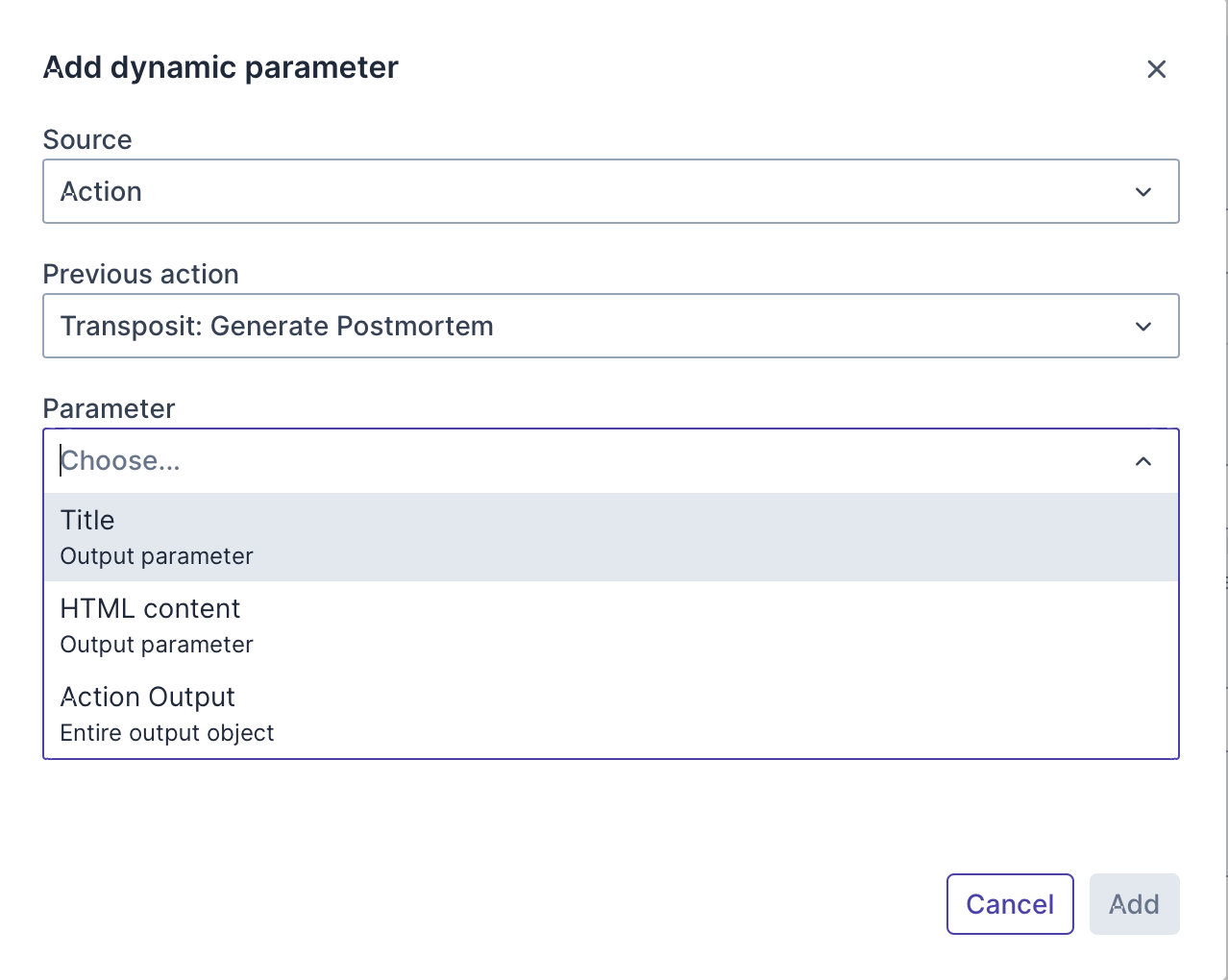
Task: Expand the Source dropdown chevron
Action: coord(1143,192)
